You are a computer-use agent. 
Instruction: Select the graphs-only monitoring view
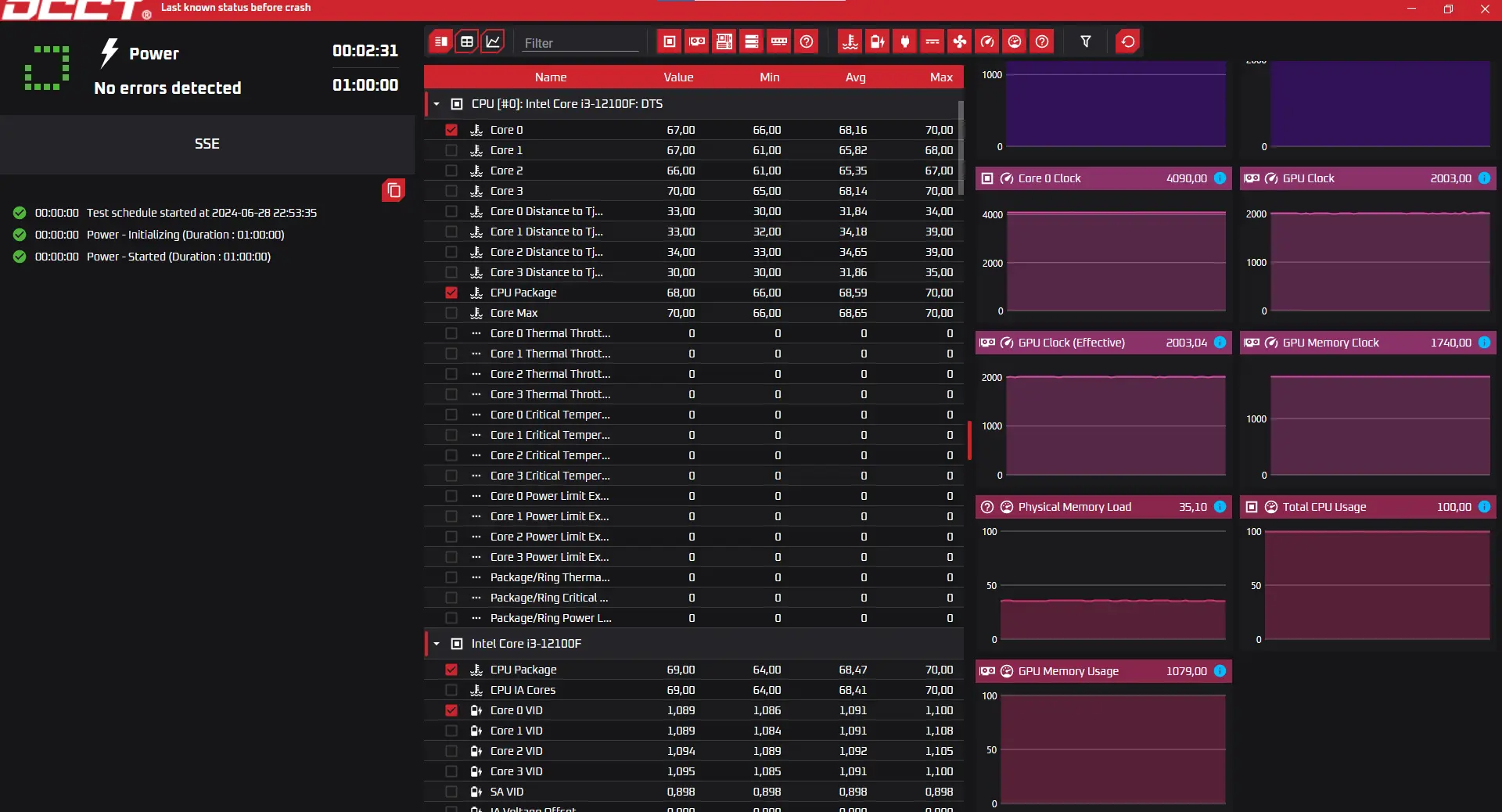(x=493, y=41)
